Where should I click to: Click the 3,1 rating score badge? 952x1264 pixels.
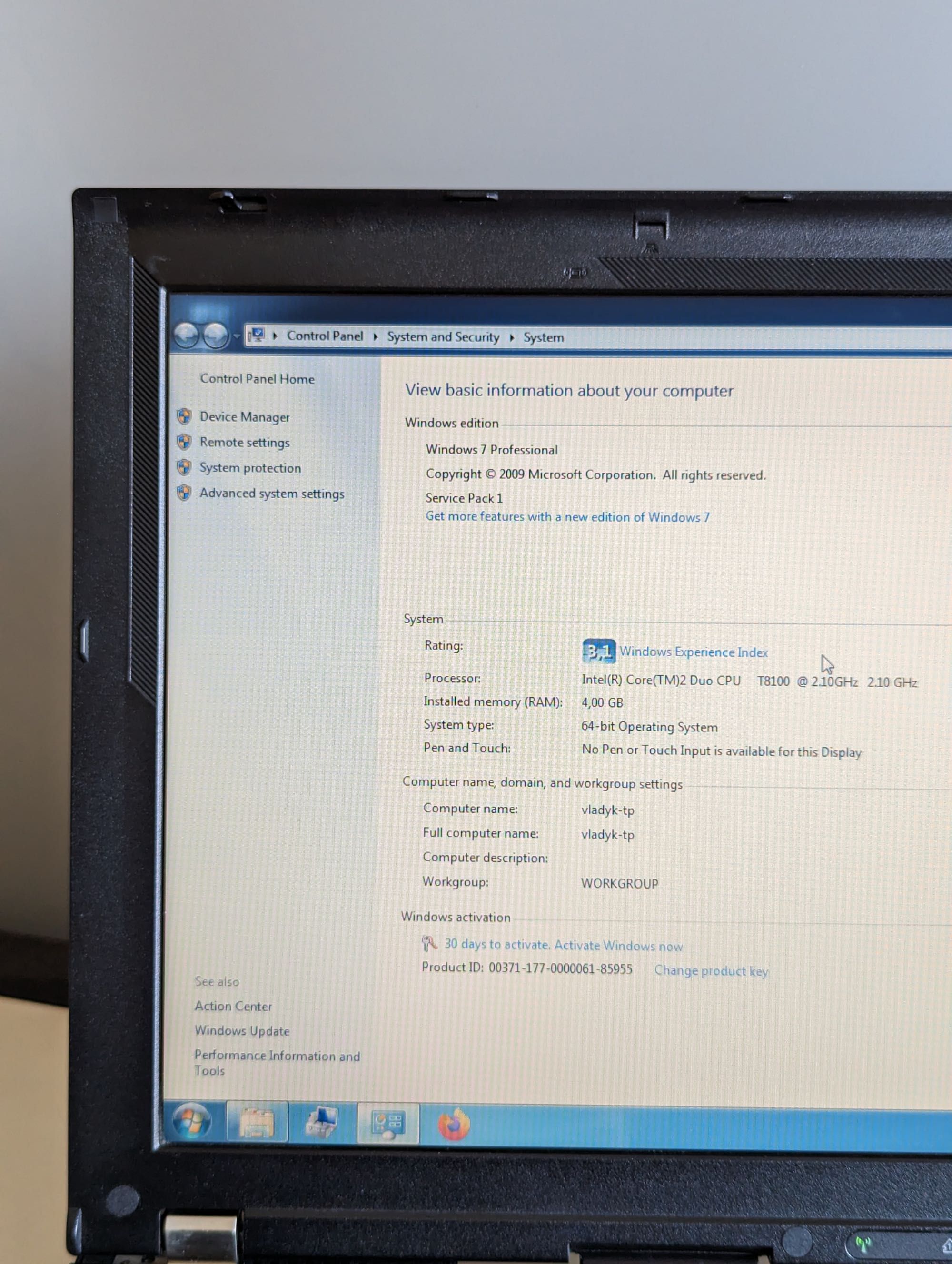[x=599, y=651]
